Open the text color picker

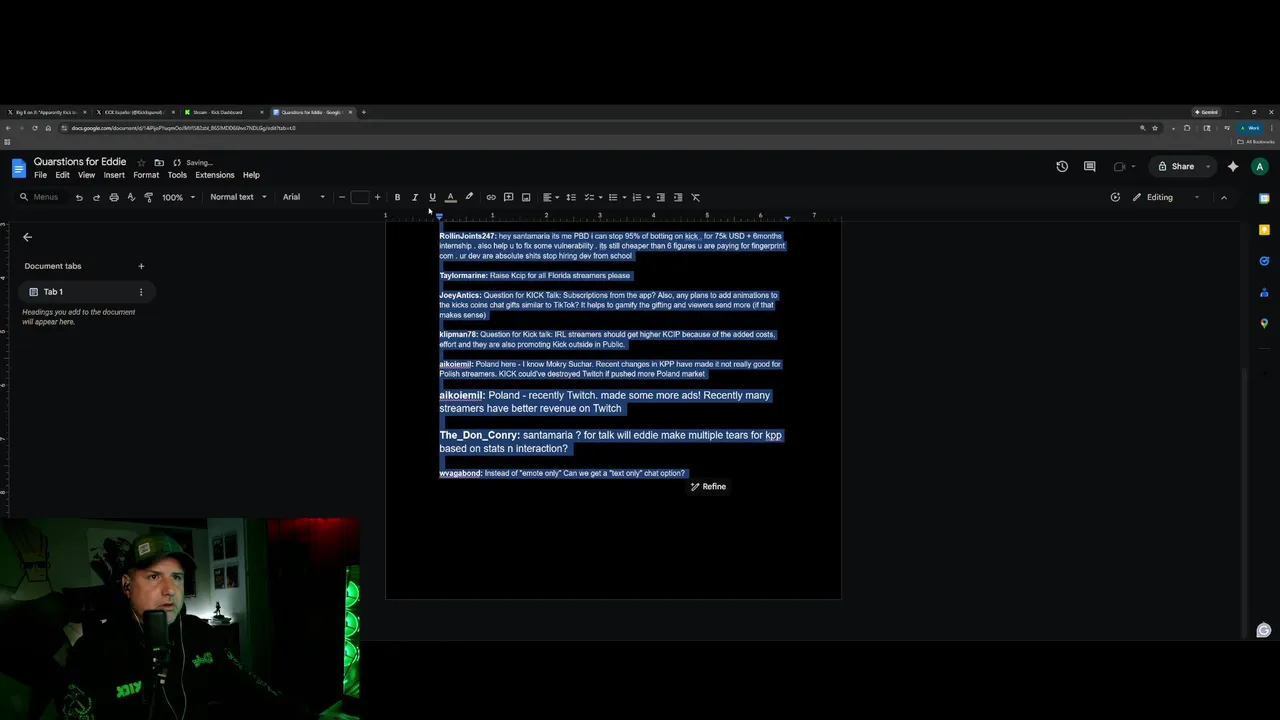(x=450, y=197)
